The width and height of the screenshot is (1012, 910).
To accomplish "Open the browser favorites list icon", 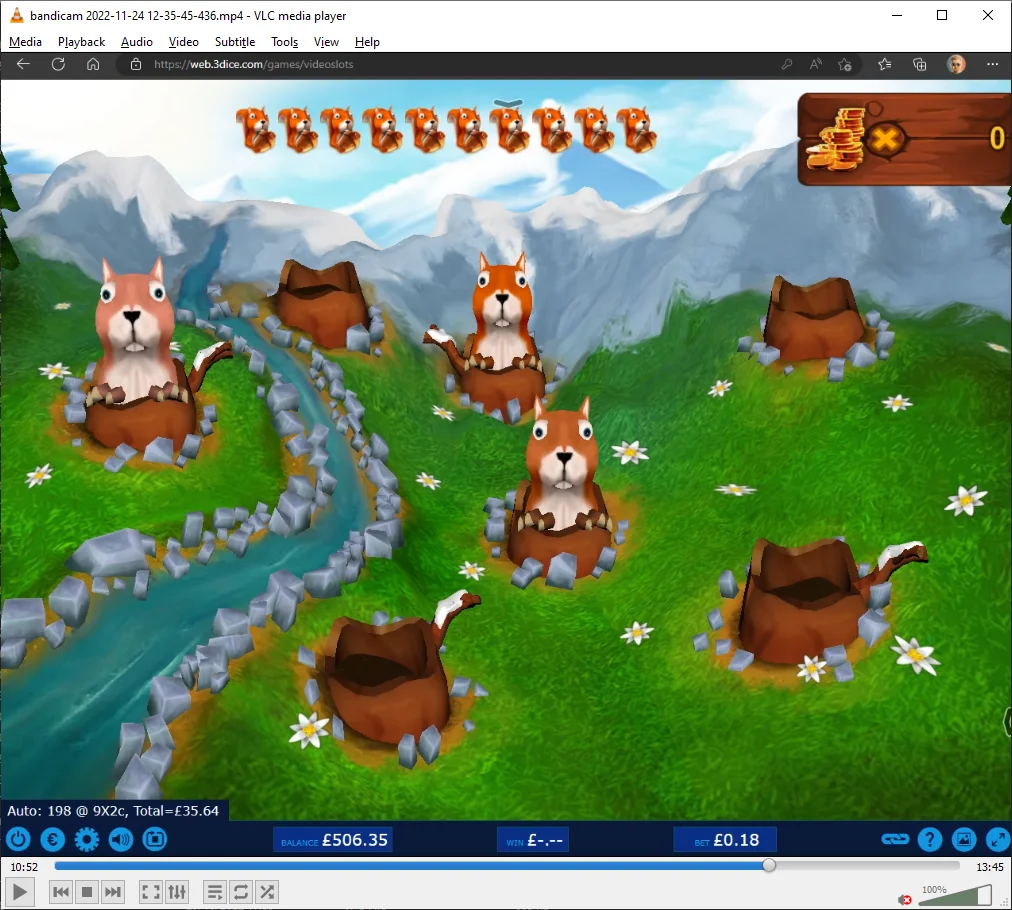I will [885, 64].
